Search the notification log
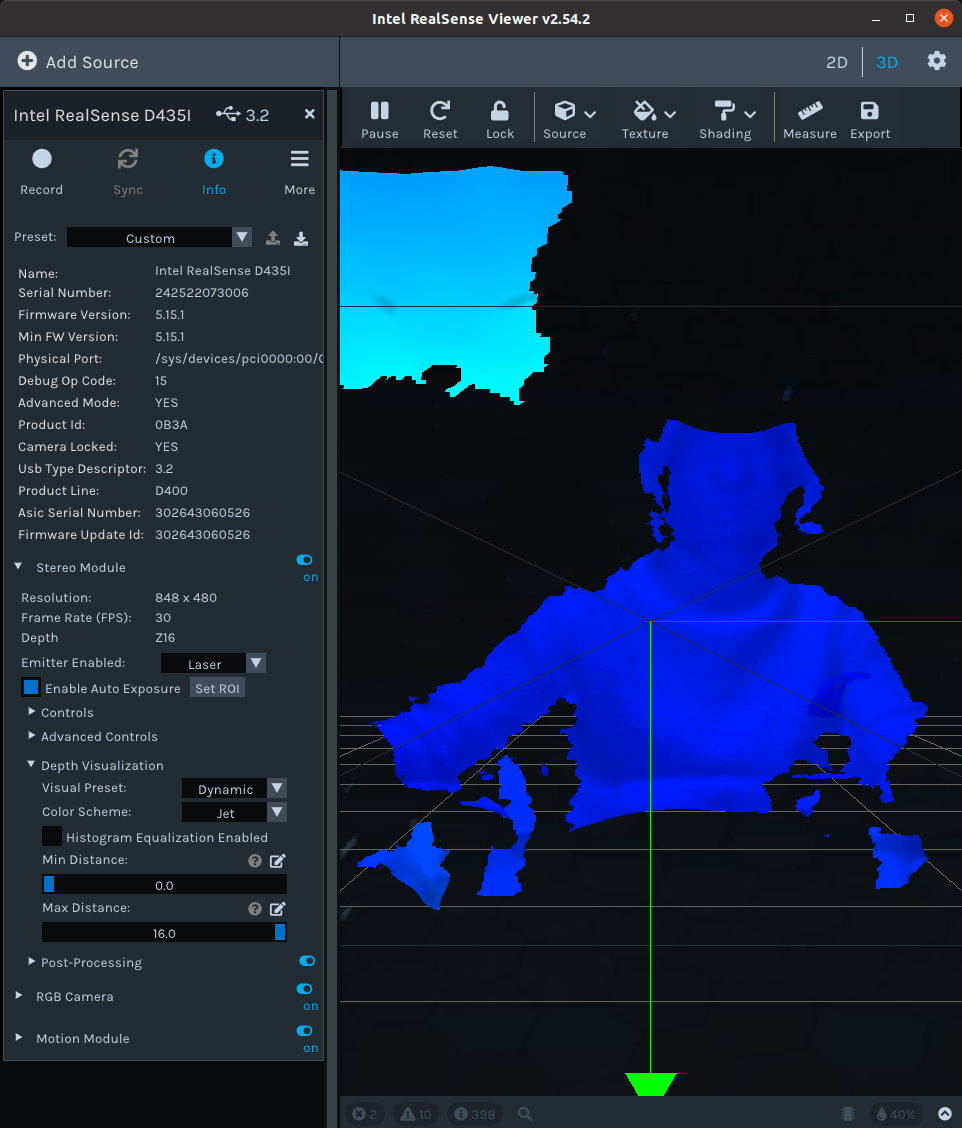 click(525, 1114)
